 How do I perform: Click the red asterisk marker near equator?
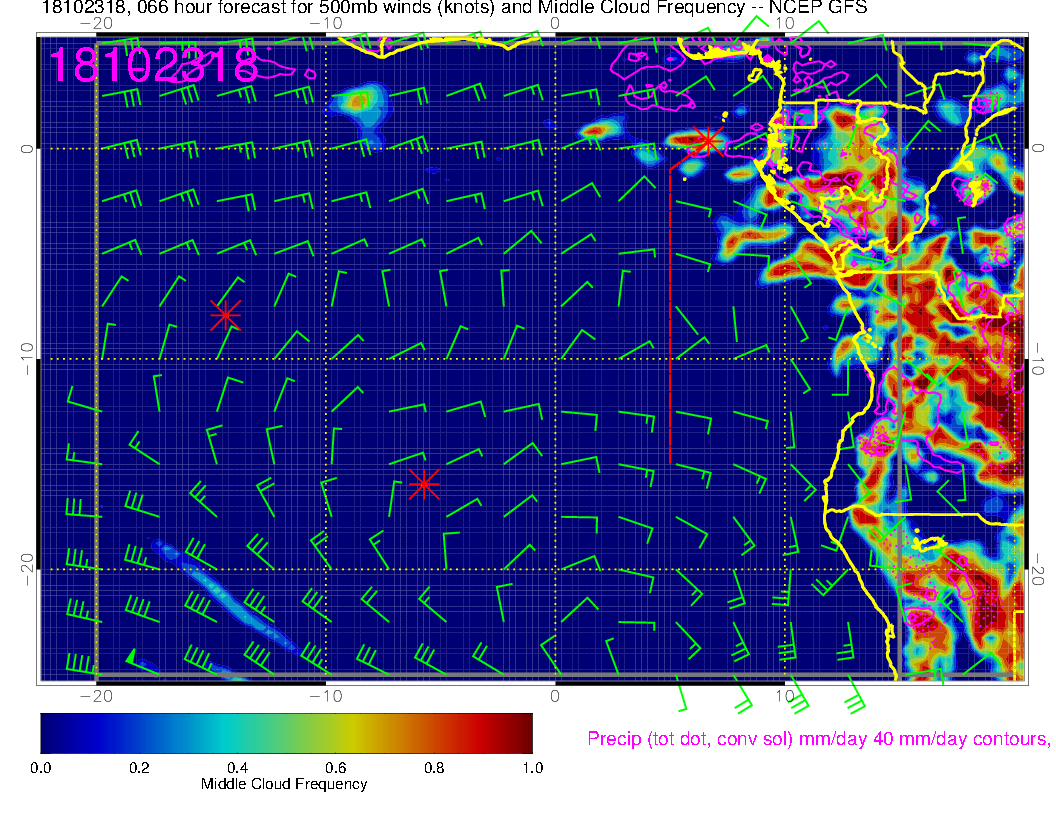click(707, 142)
